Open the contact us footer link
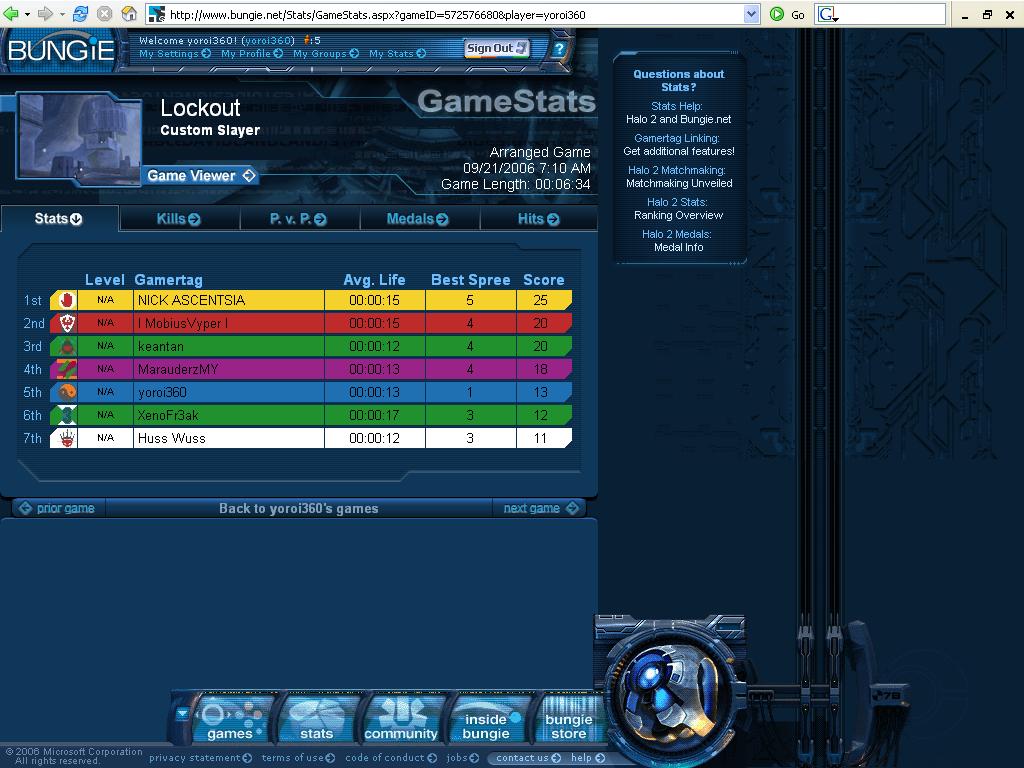Image resolution: width=1024 pixels, height=768 pixels. [528, 758]
